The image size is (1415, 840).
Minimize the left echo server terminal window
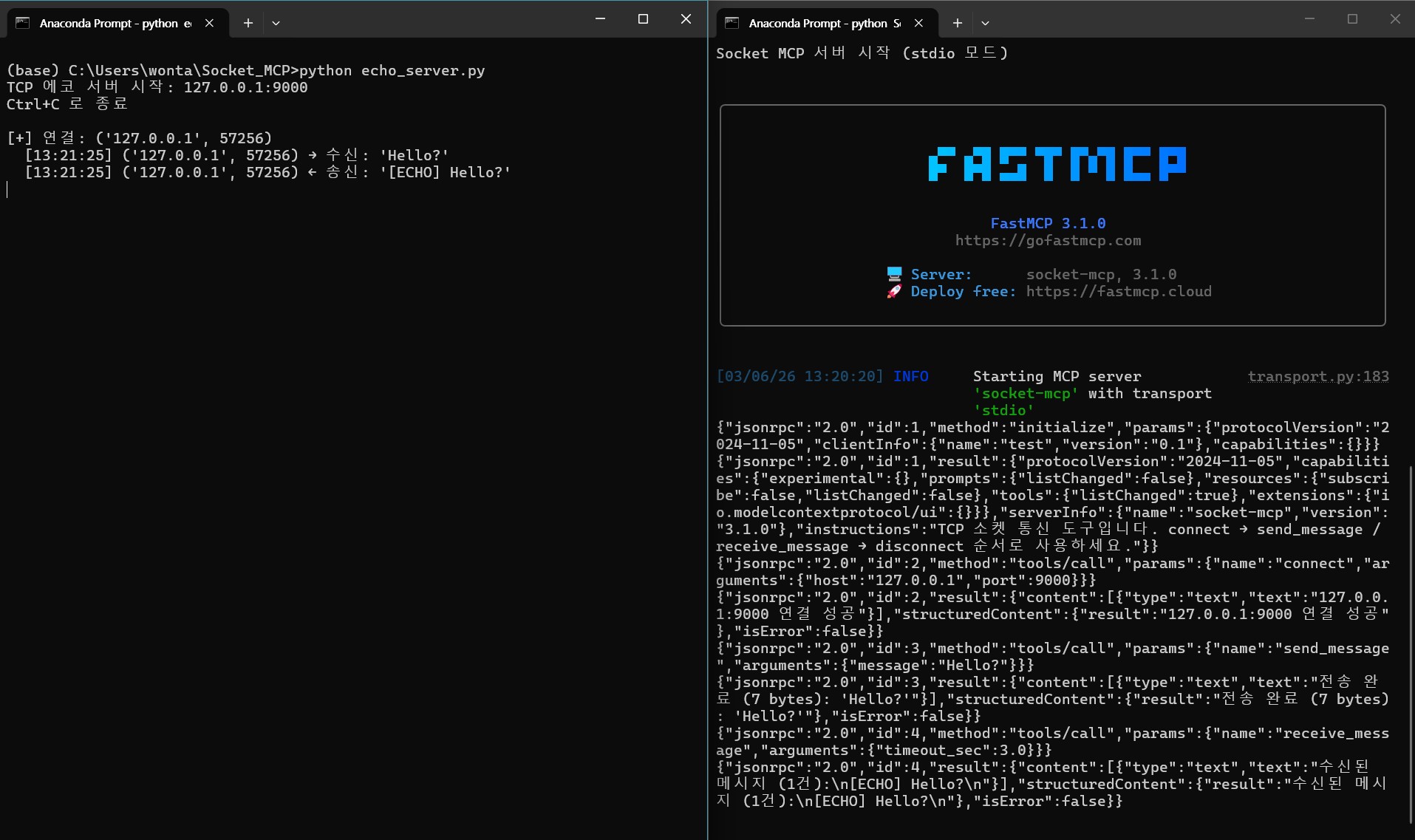click(x=600, y=19)
